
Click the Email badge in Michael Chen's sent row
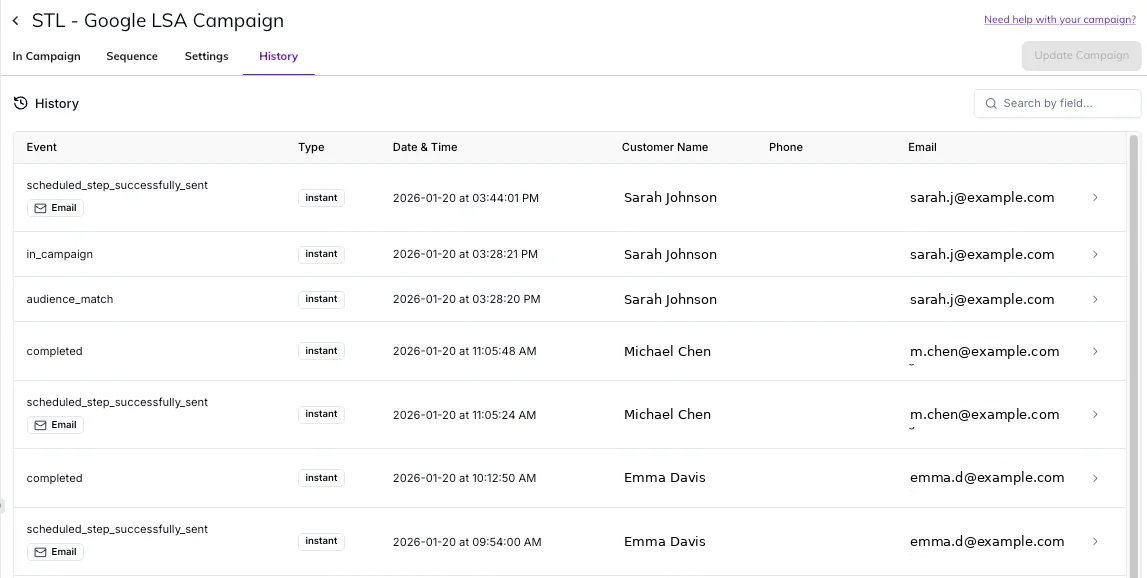pyautogui.click(x=55, y=425)
